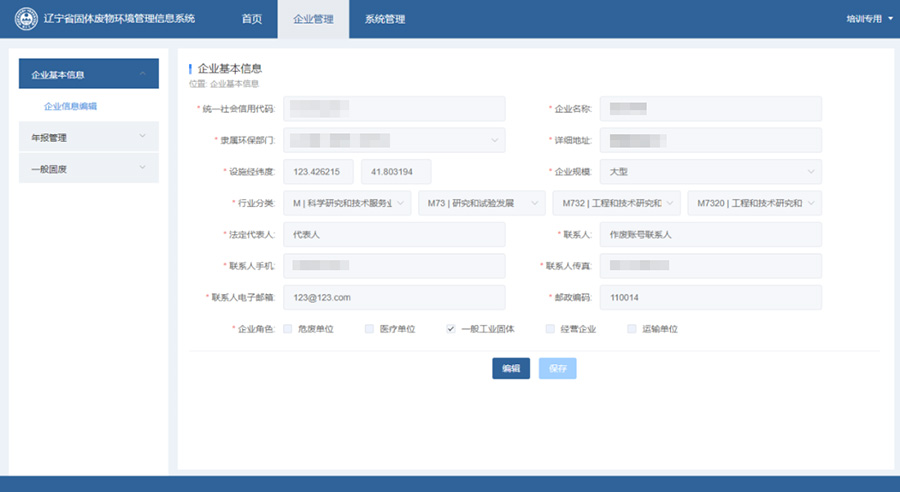900x492 pixels.
Task: Check the 医疗单位 checkbox
Action: 369,329
